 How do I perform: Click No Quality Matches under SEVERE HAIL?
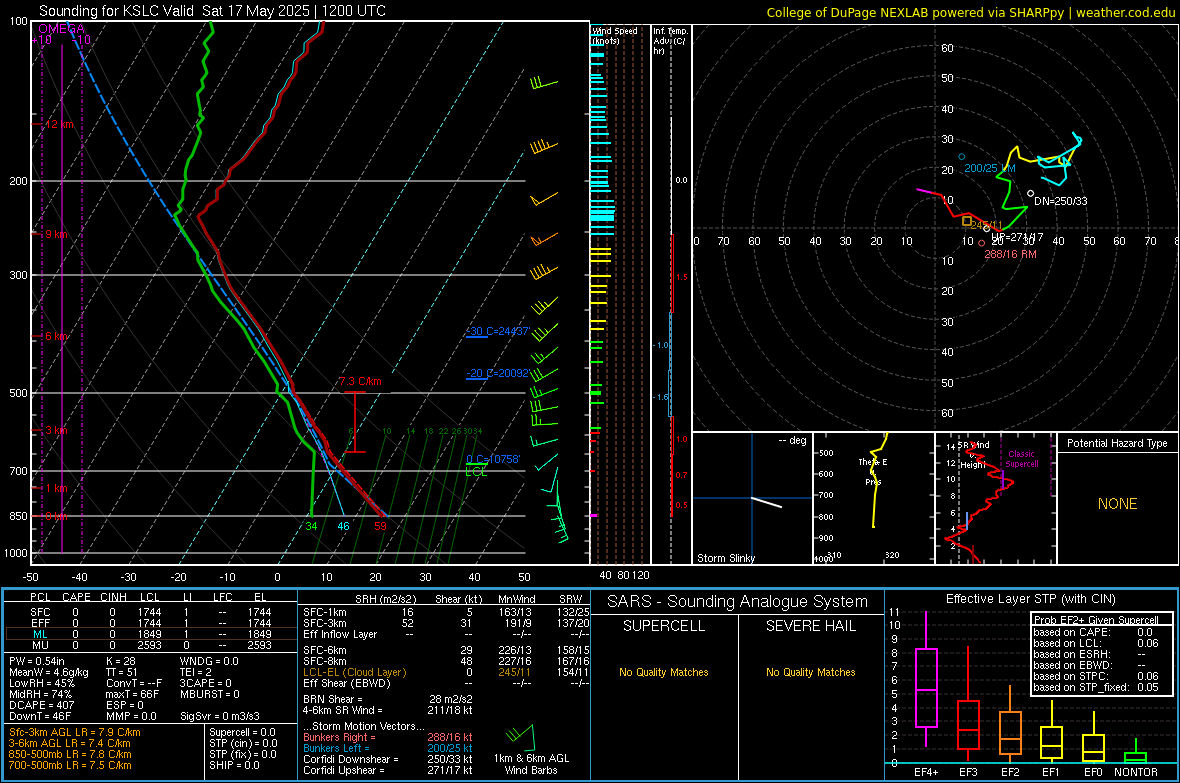point(810,672)
